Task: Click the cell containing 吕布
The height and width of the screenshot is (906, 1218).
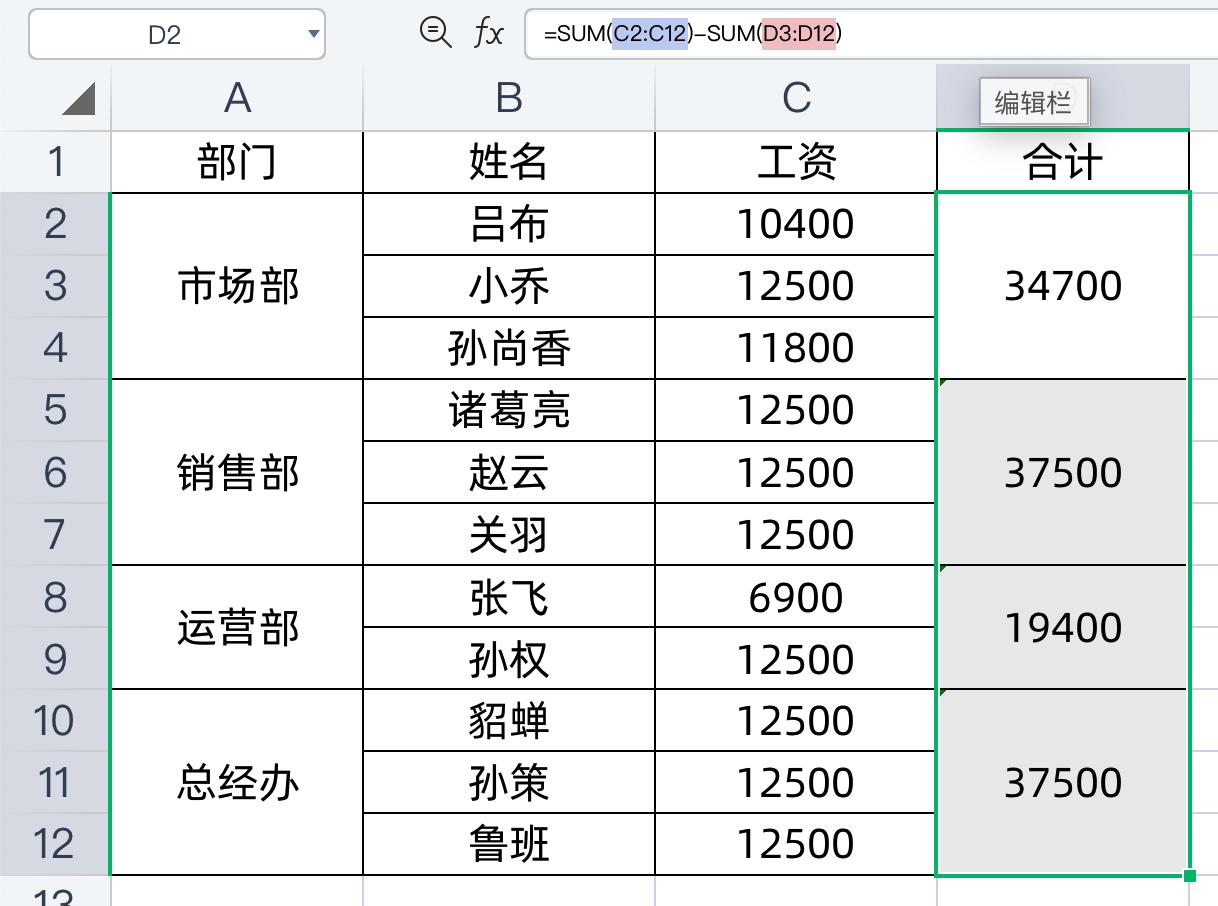Action: (510, 223)
